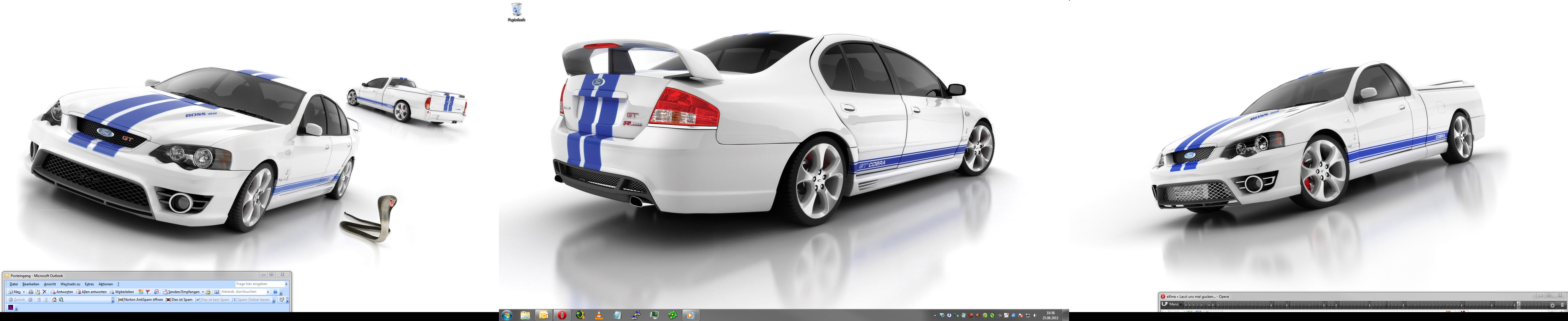Click the search the web globe icon

coord(61,300)
